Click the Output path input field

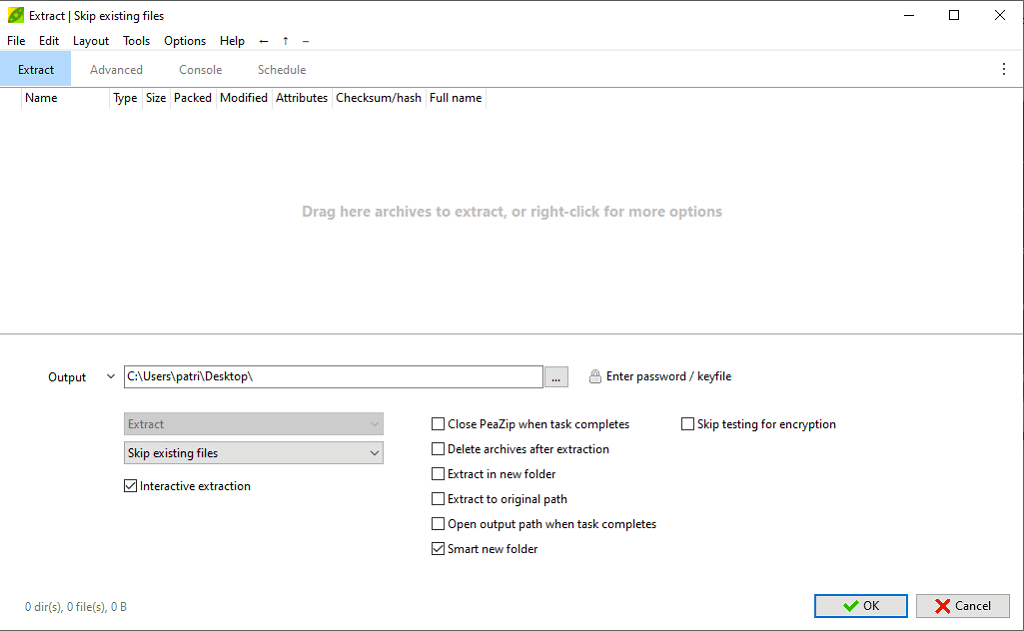point(333,377)
